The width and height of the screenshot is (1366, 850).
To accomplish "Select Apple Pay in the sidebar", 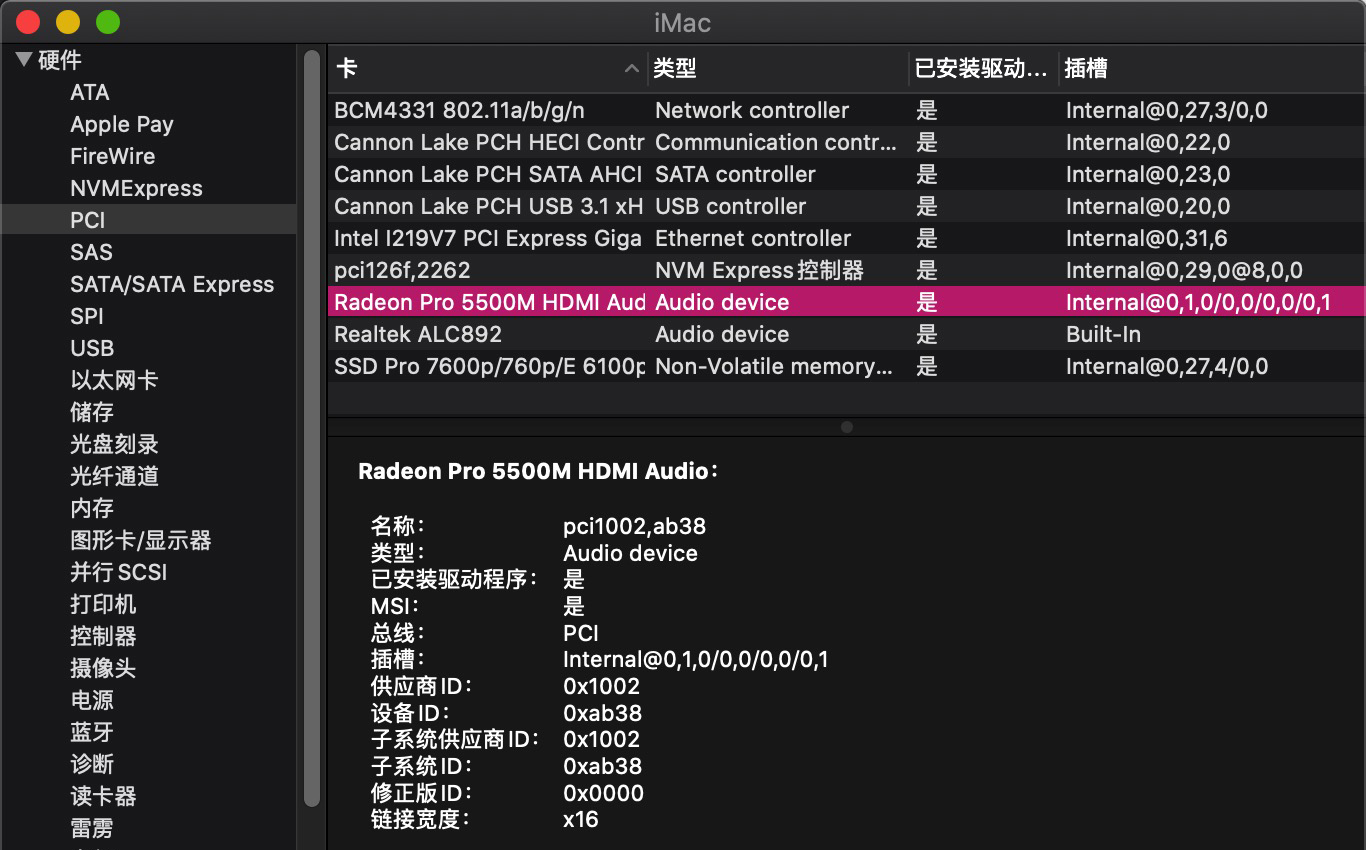I will 122,124.
